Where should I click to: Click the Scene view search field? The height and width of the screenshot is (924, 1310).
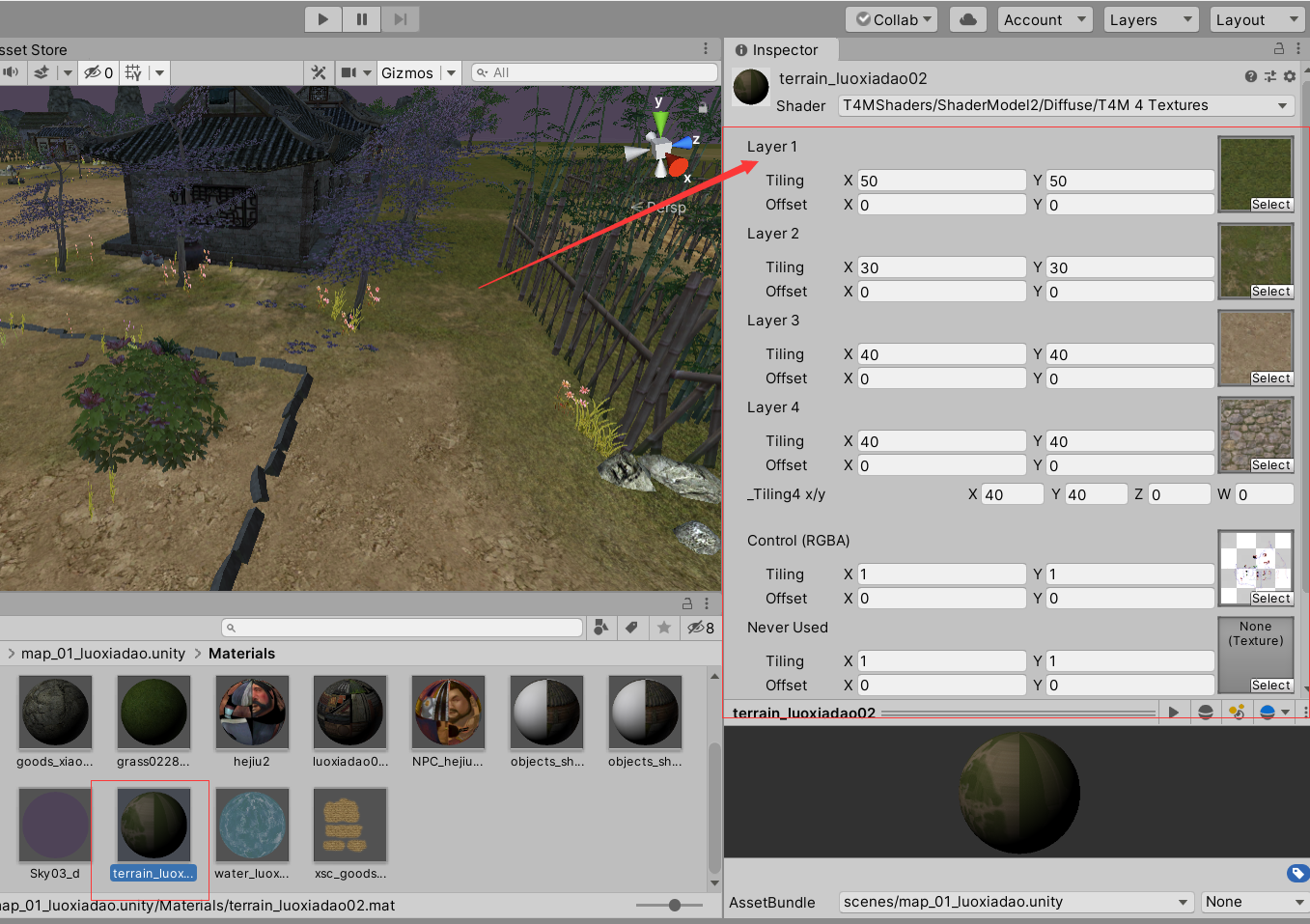pos(595,72)
